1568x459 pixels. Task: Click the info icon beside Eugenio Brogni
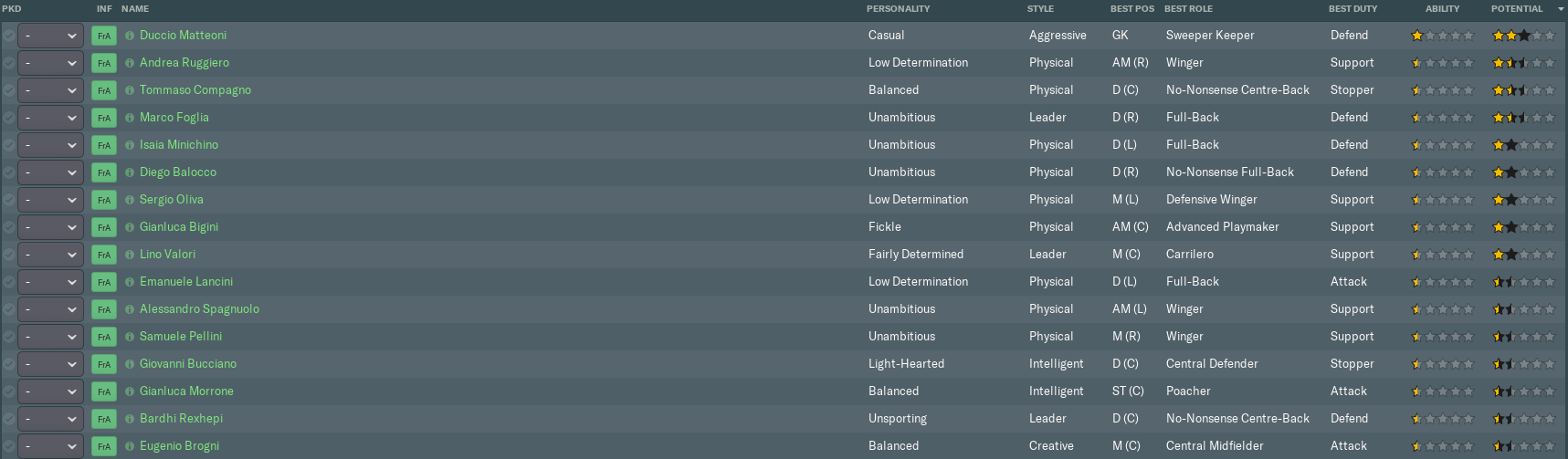(x=130, y=446)
